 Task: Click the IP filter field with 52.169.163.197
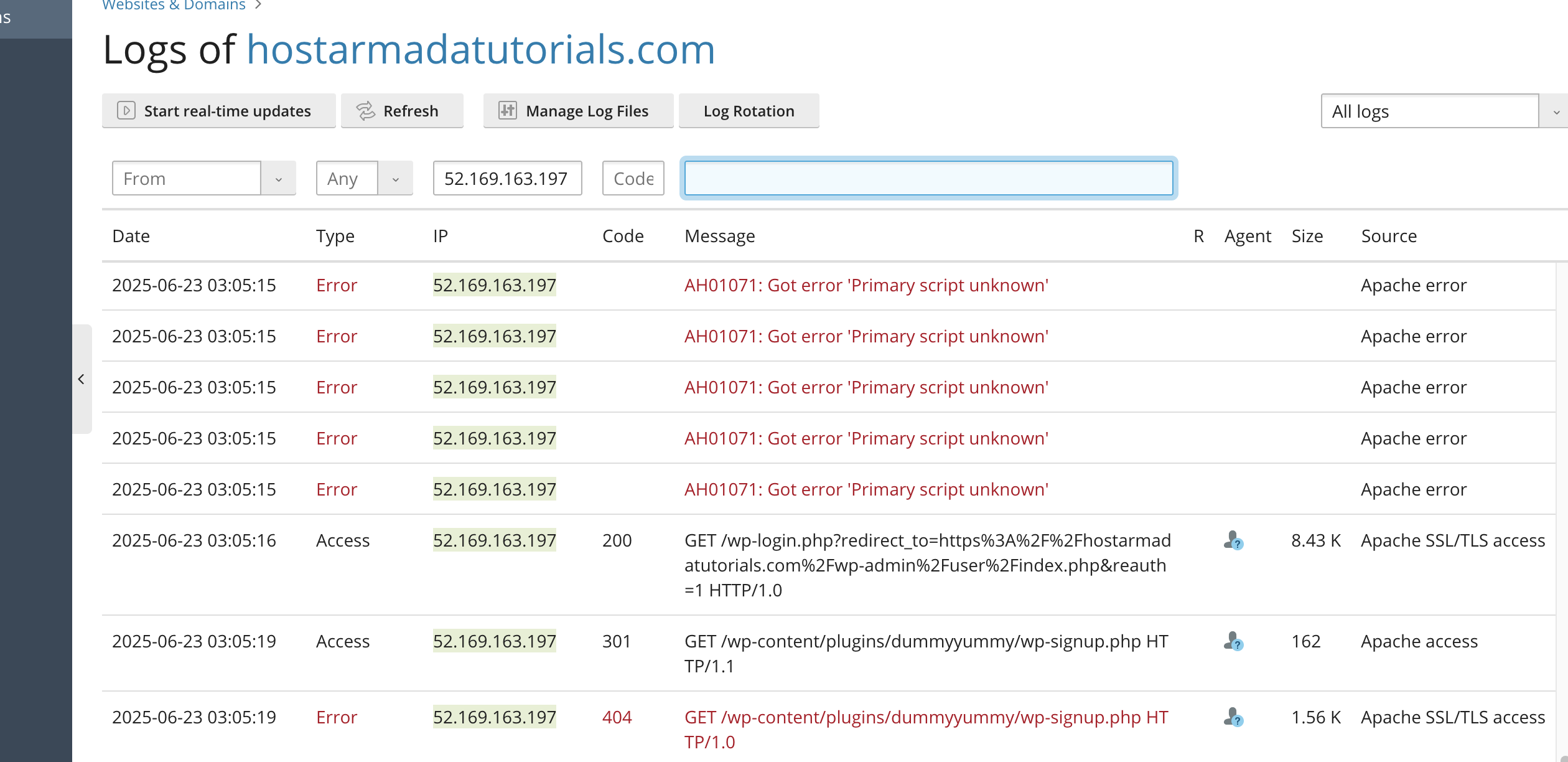[x=507, y=179]
